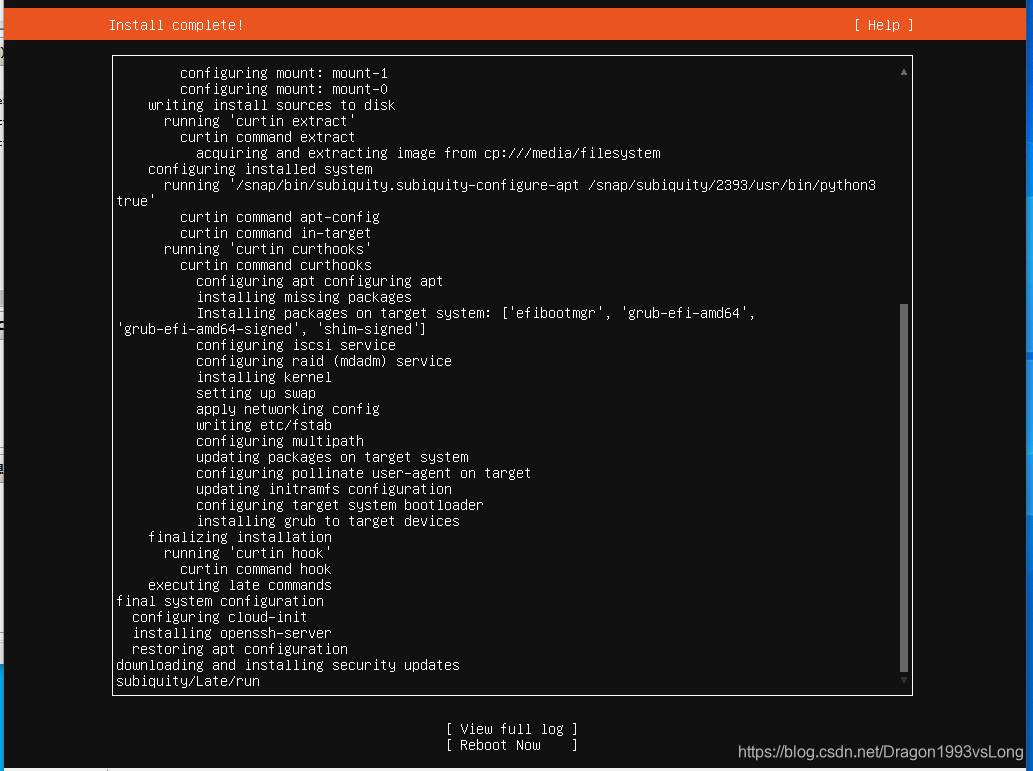Click the View full log button
Image resolution: width=1033 pixels, height=771 pixels.
pyautogui.click(x=511, y=729)
